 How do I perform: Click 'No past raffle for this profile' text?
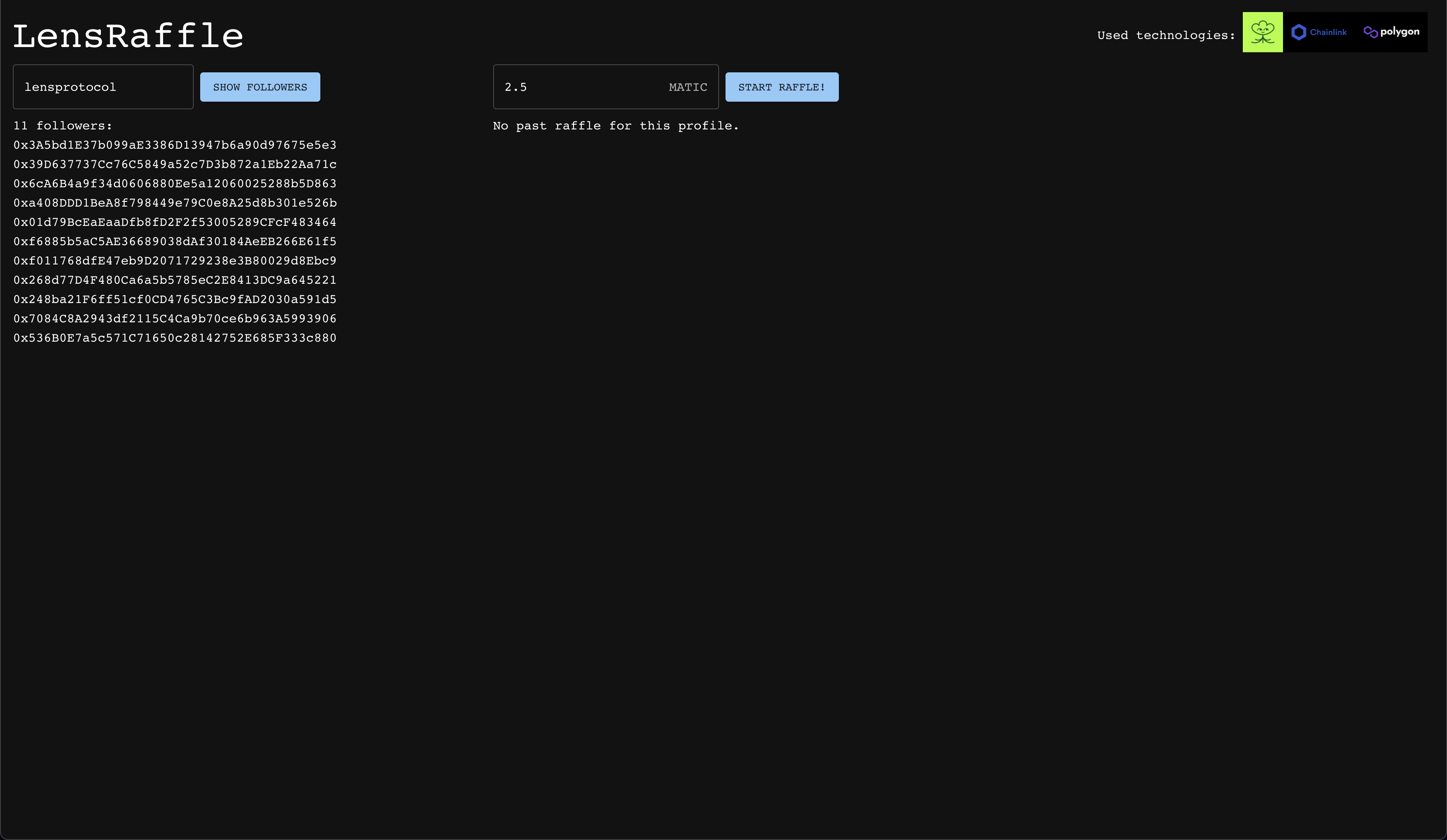(616, 125)
